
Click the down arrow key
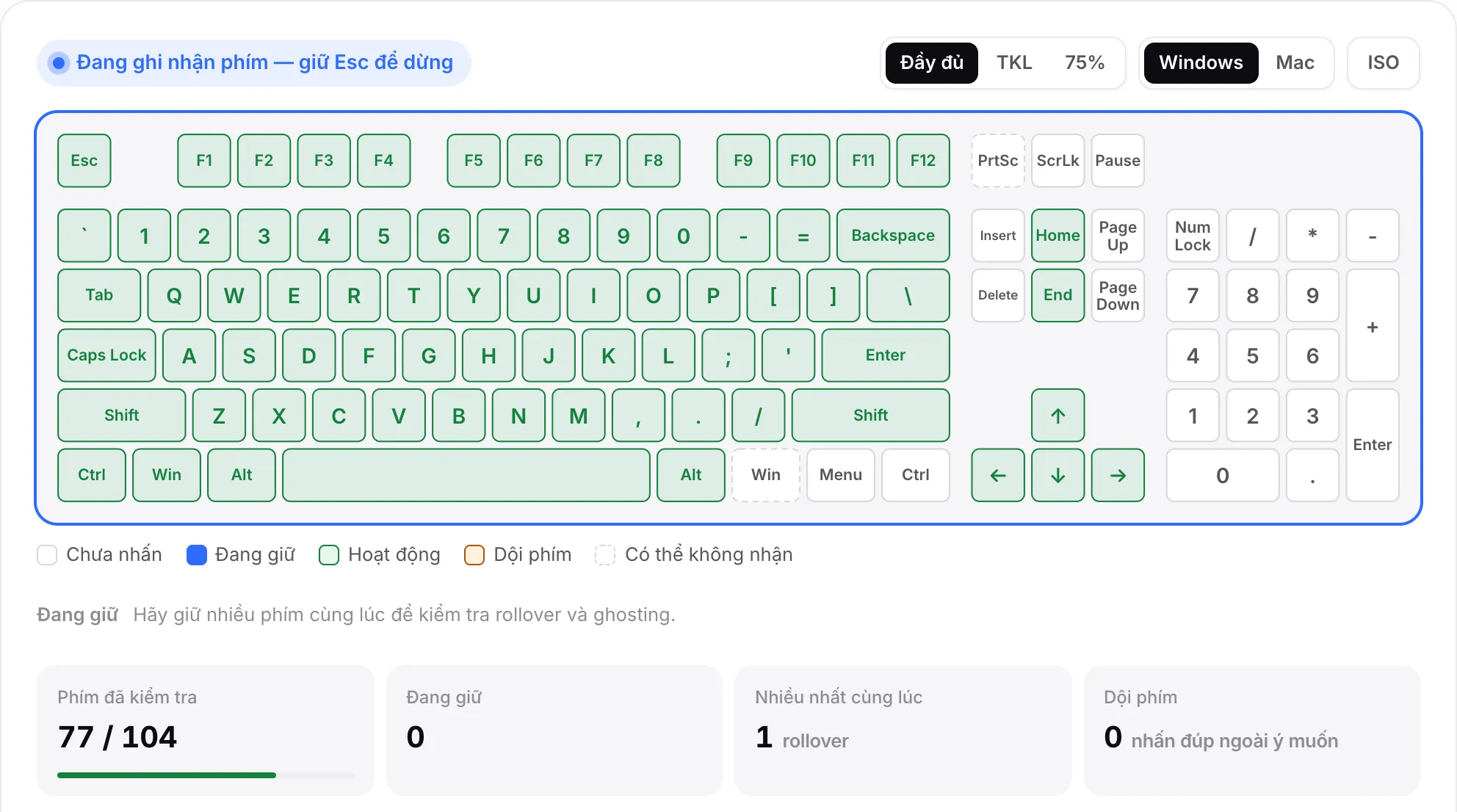coord(1057,475)
